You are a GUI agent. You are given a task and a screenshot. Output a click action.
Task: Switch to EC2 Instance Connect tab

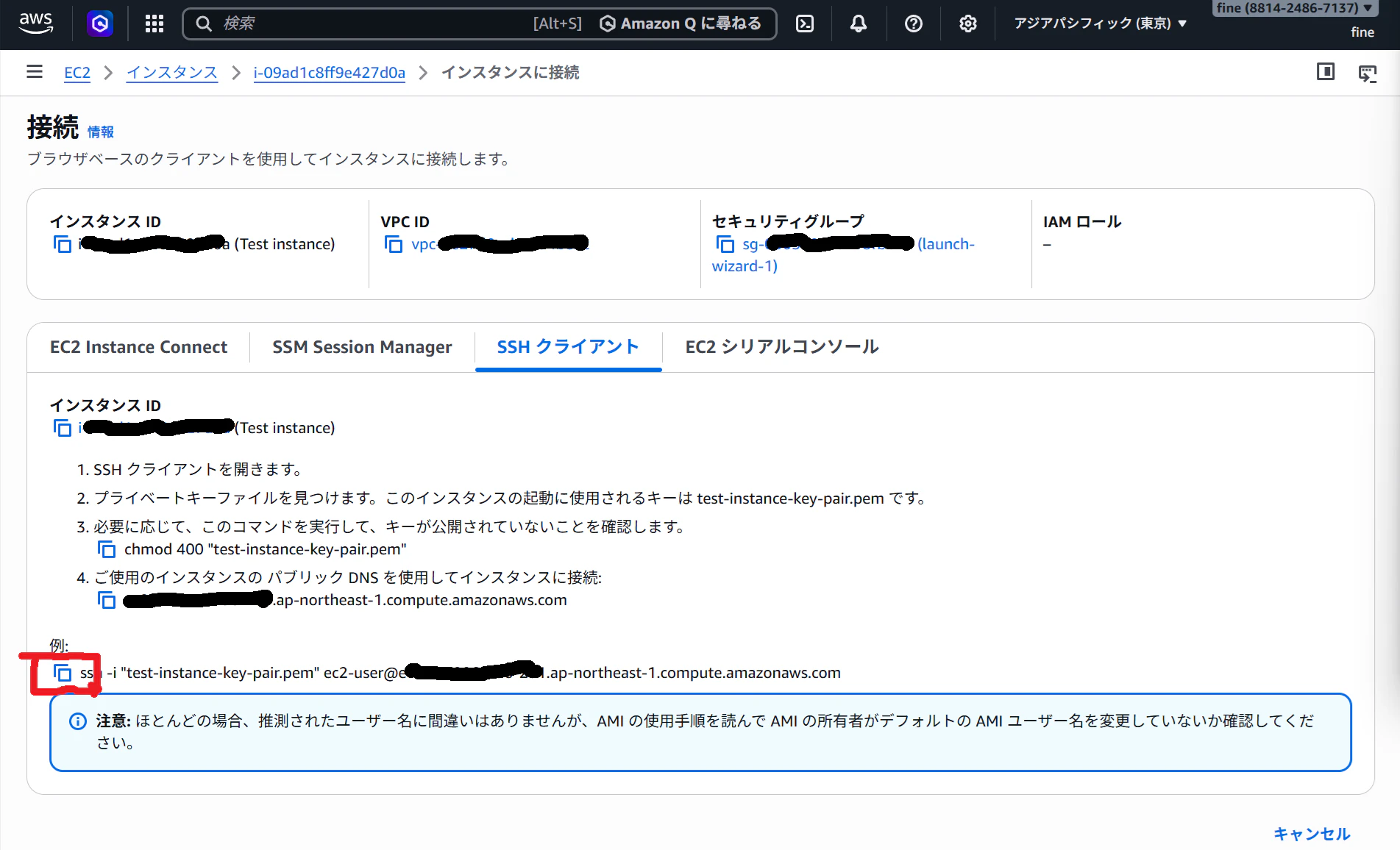point(138,347)
